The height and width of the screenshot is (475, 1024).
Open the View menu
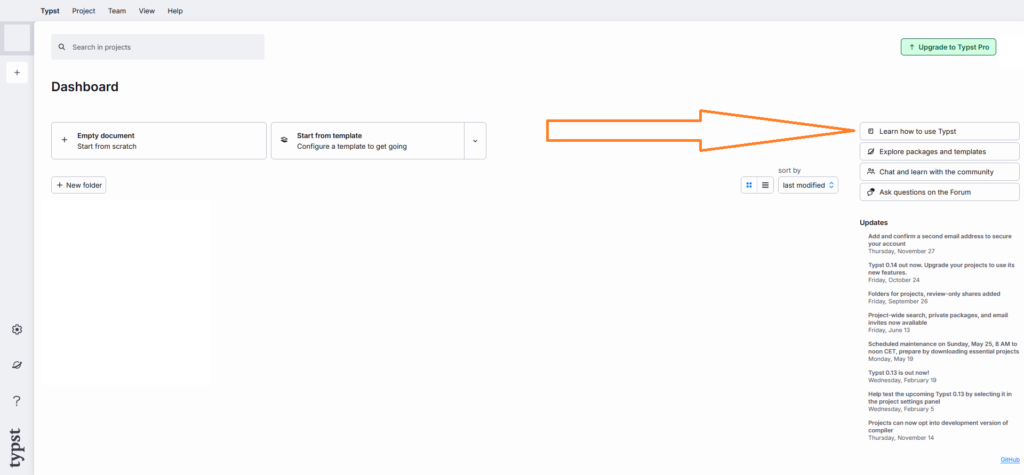tap(147, 10)
